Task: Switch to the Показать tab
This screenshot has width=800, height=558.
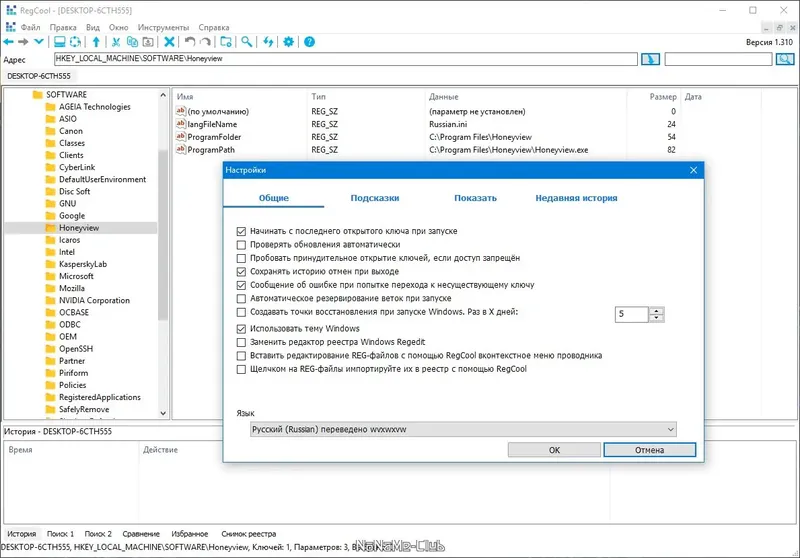Action: (x=475, y=198)
